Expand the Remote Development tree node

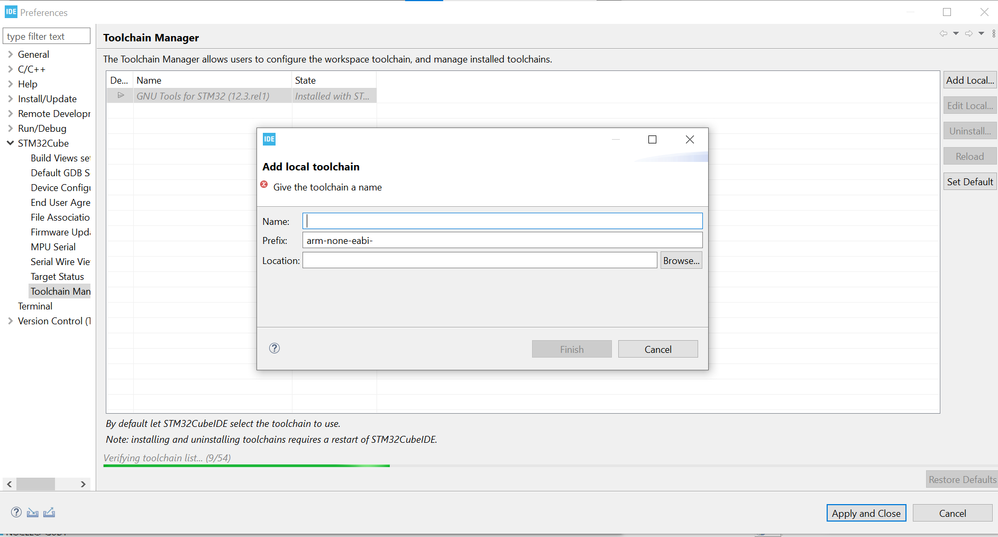point(10,113)
